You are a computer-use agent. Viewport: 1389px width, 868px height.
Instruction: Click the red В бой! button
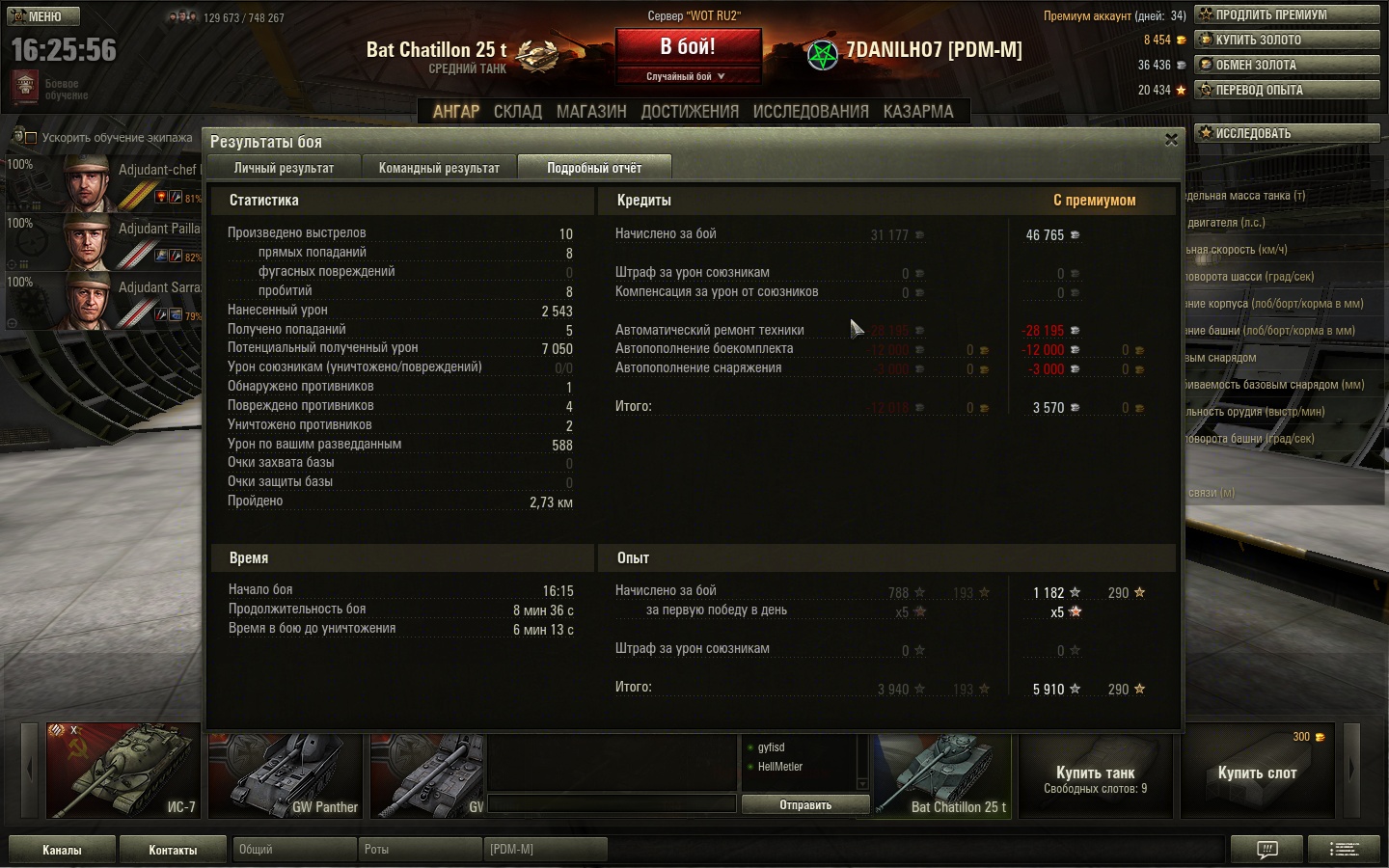688,47
